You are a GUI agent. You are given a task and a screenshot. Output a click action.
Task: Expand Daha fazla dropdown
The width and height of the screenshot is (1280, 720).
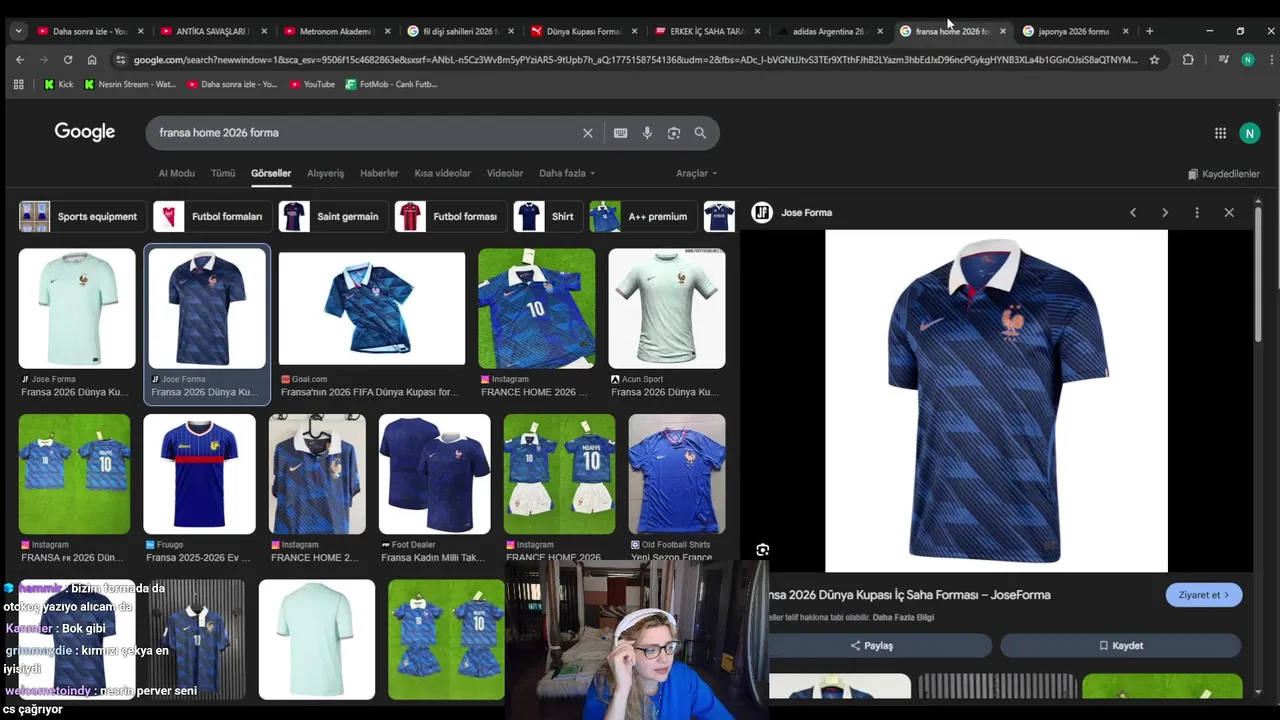click(x=567, y=173)
